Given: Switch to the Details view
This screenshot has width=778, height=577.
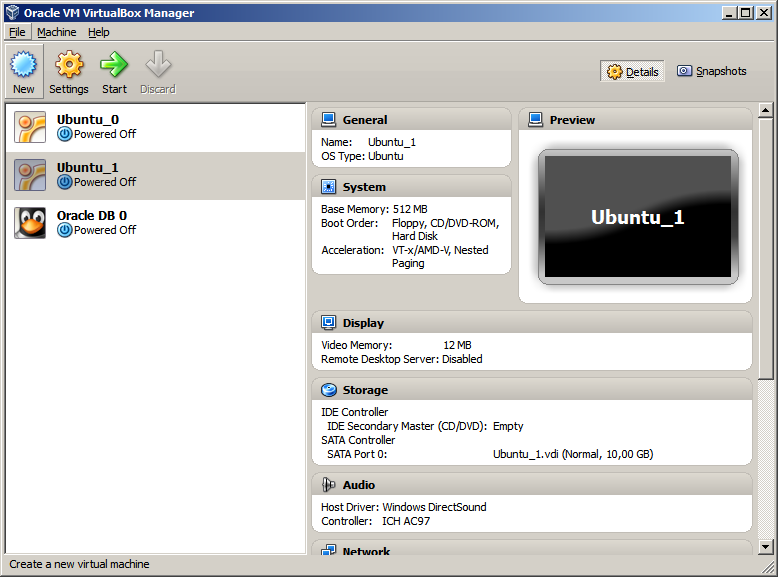Looking at the screenshot, I should point(632,71).
